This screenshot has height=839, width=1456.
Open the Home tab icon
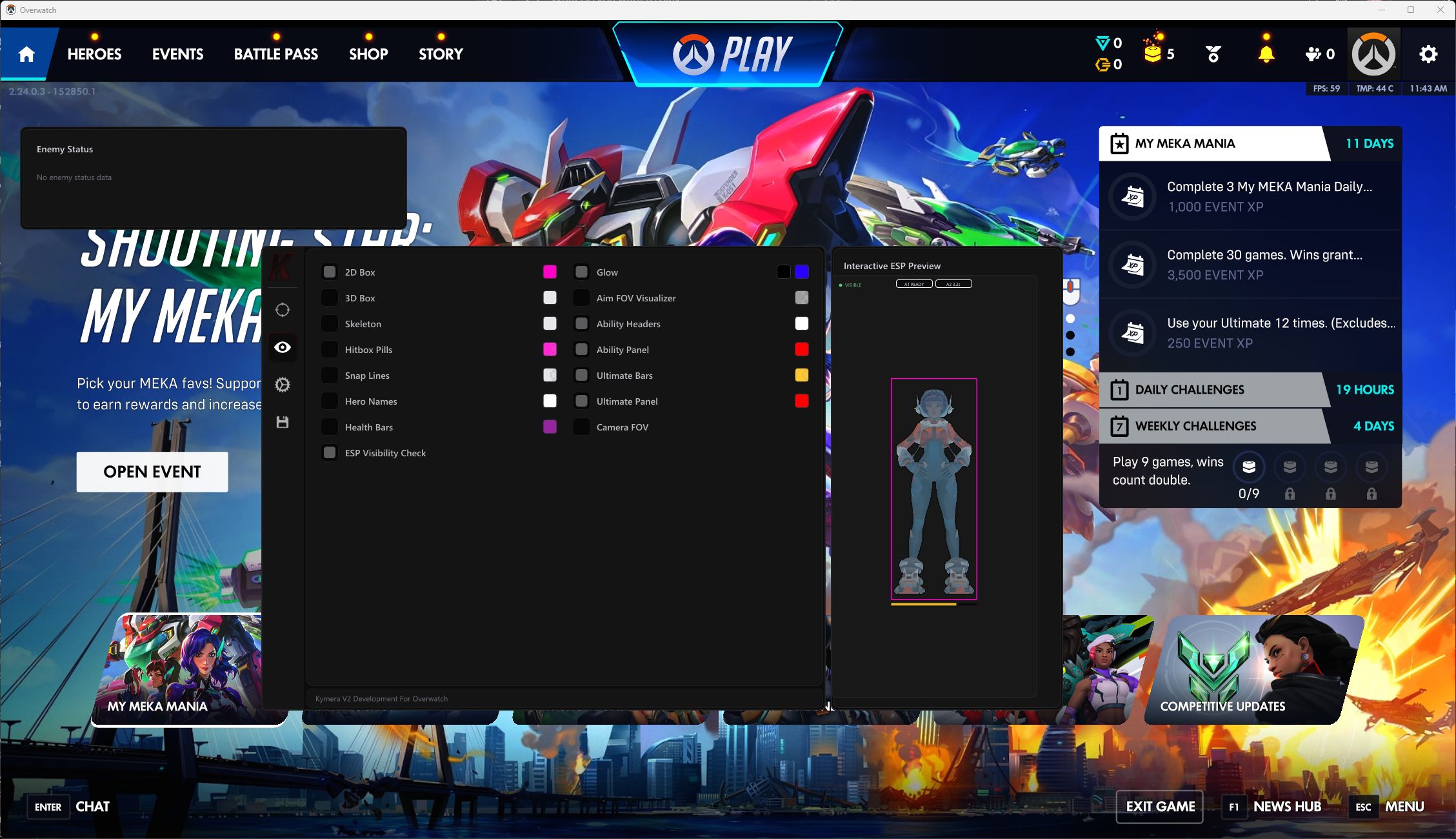coord(26,54)
